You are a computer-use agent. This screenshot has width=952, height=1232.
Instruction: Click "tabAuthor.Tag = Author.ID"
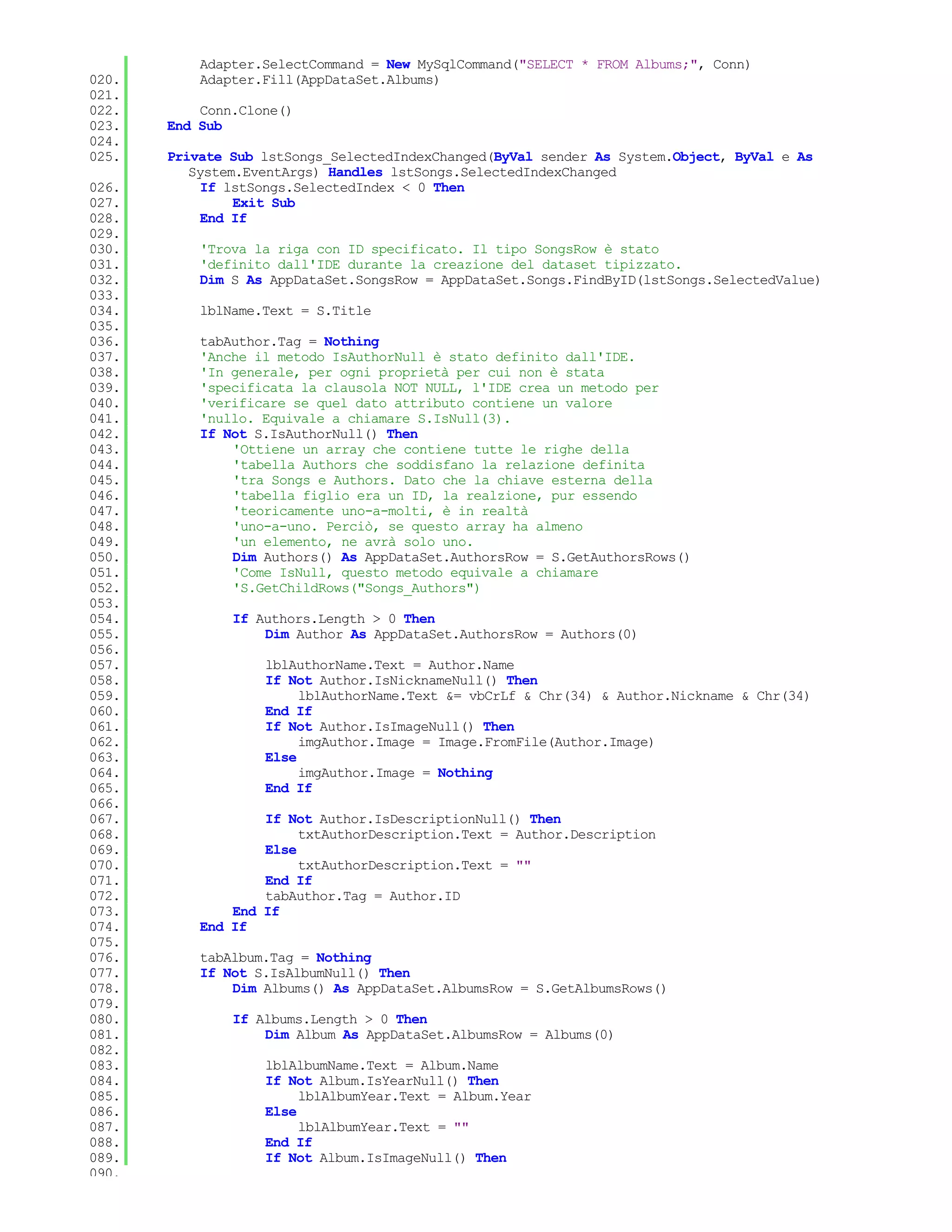[363, 896]
